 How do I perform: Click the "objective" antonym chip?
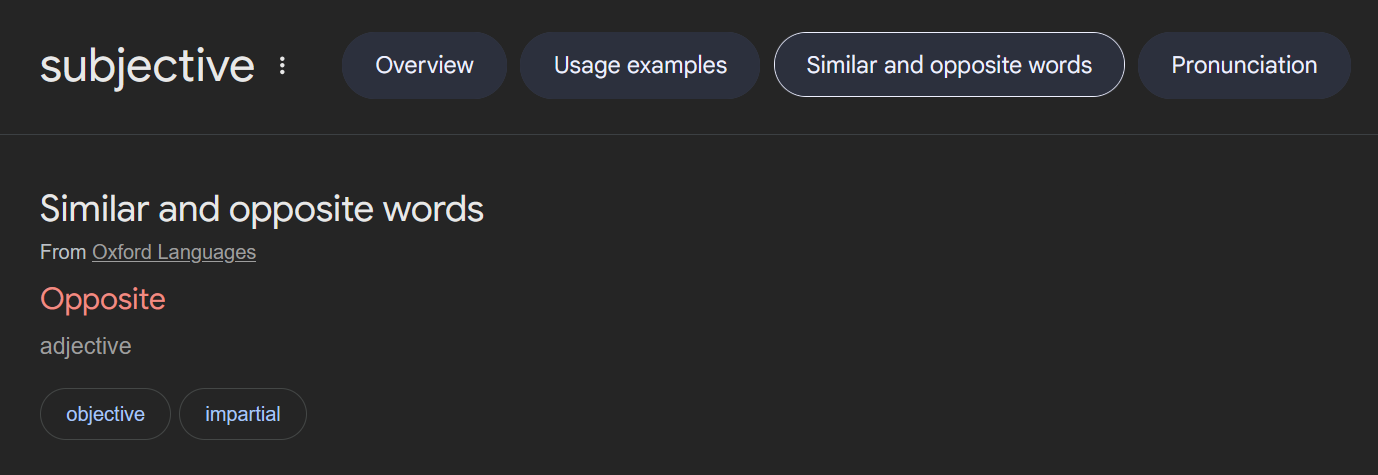coord(105,414)
